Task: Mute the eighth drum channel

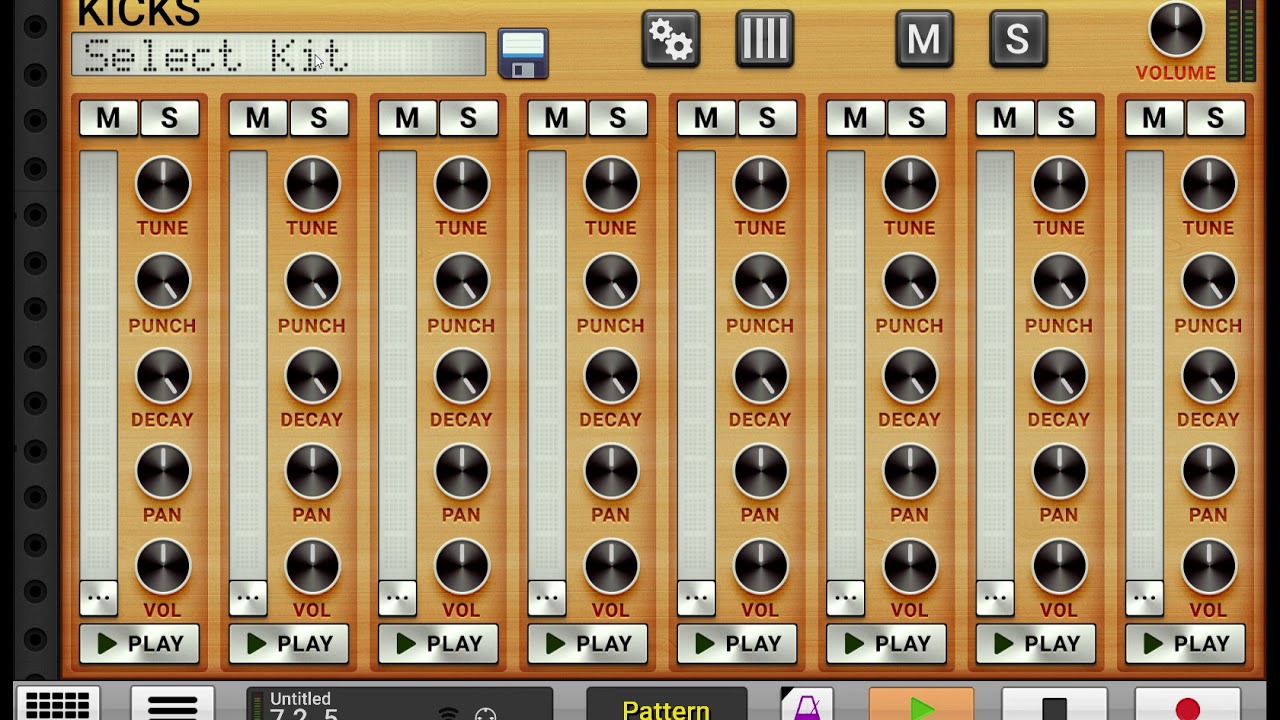Action: pos(1154,119)
